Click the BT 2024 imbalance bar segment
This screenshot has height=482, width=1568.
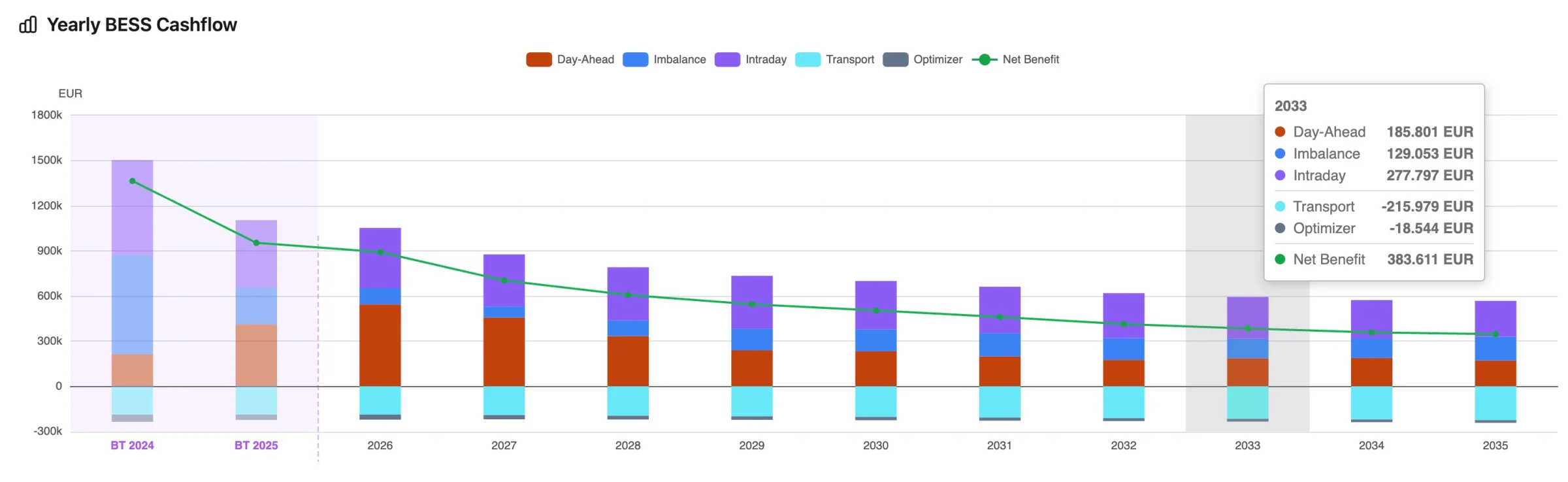coord(133,305)
